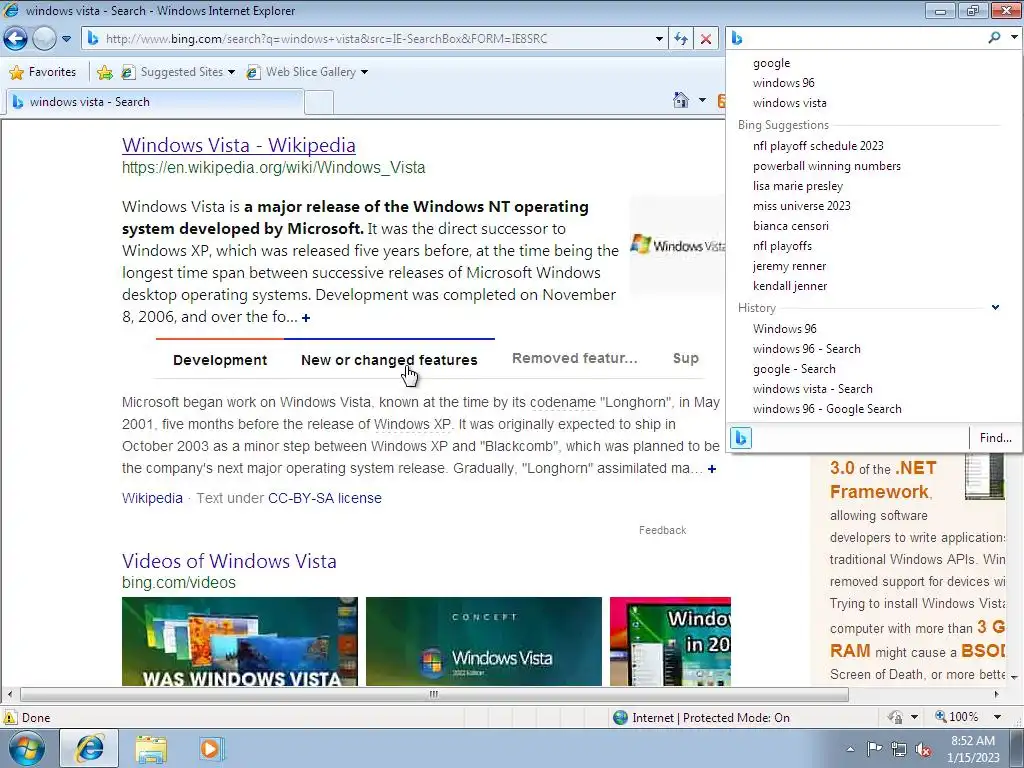Open Web Slice Gallery dropdown
This screenshot has width=1024, height=768.
[x=306, y=72]
